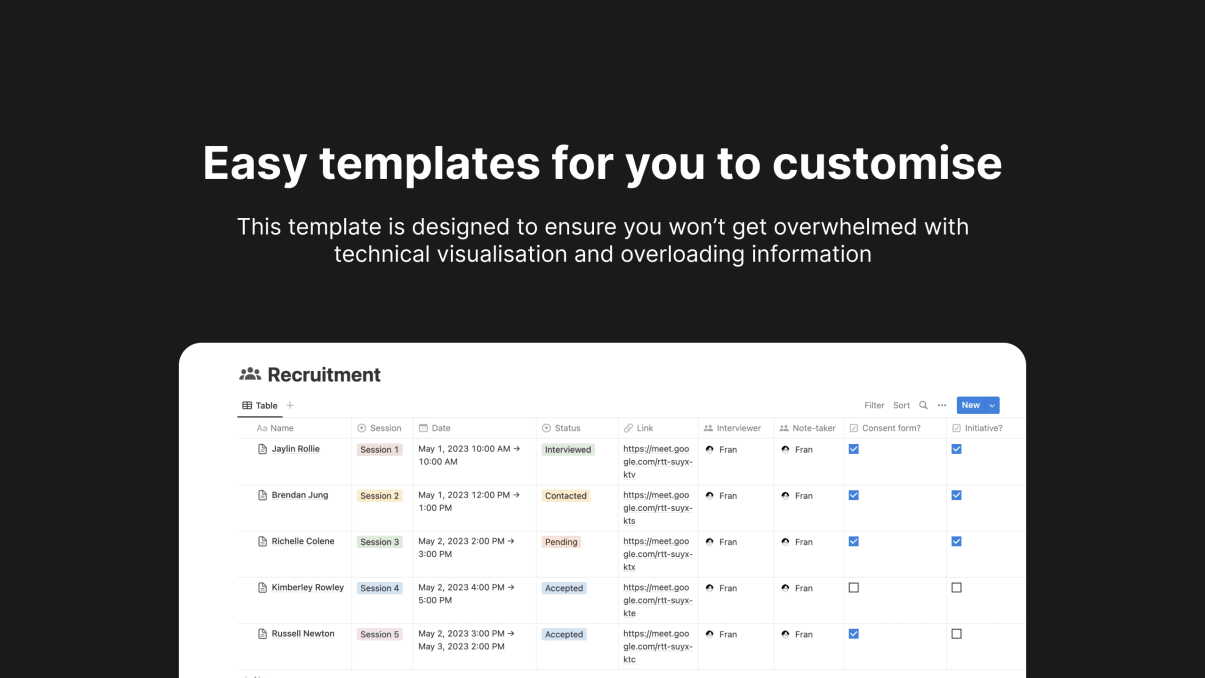The height and width of the screenshot is (678, 1205).
Task: Change Russell Newton's Accepted status
Action: tap(564, 634)
